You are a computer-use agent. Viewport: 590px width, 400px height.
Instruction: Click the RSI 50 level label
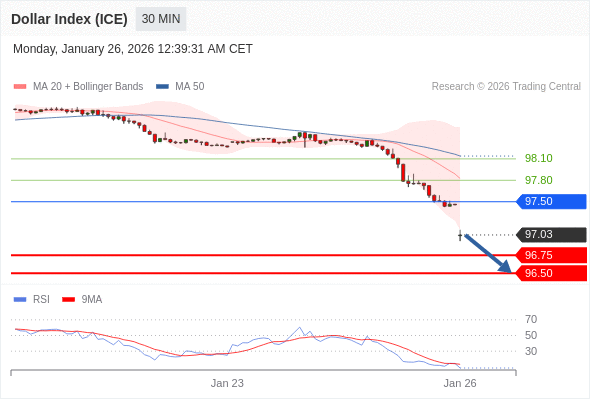(x=531, y=335)
